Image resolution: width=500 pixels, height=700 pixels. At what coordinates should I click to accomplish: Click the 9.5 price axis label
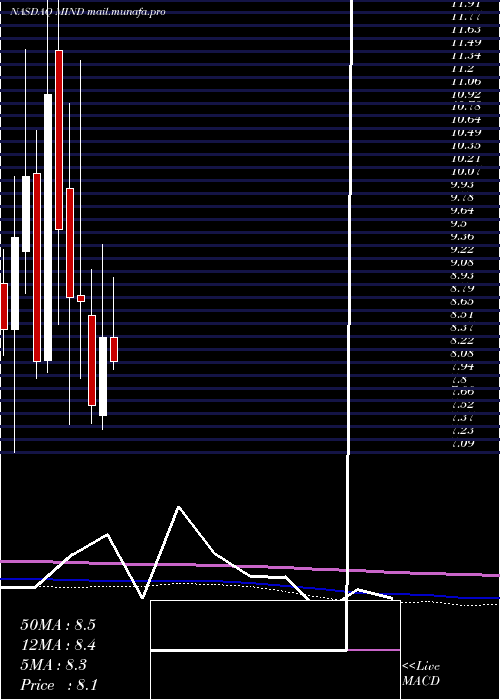tap(459, 223)
